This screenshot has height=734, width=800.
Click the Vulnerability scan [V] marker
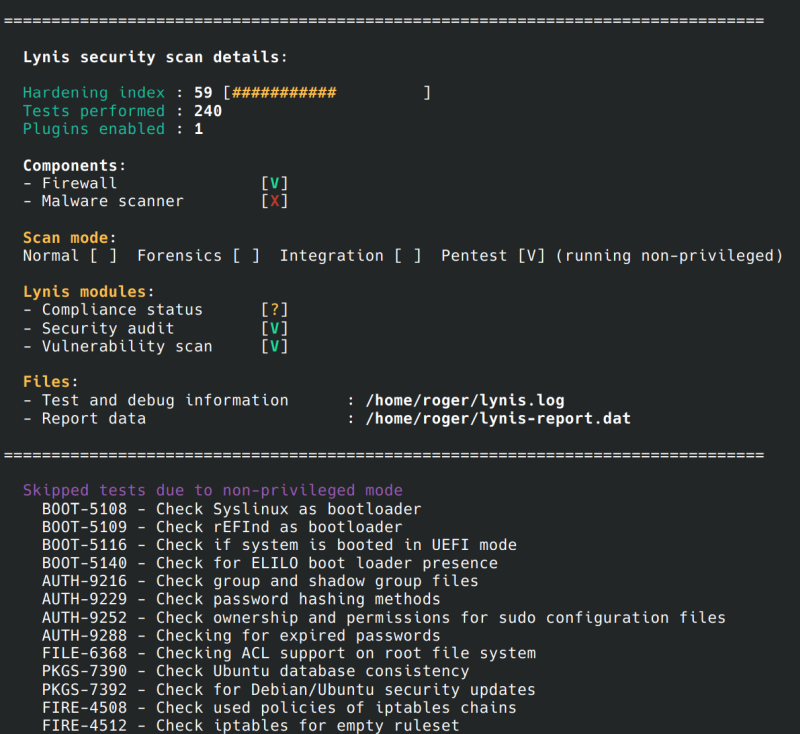coord(274,346)
